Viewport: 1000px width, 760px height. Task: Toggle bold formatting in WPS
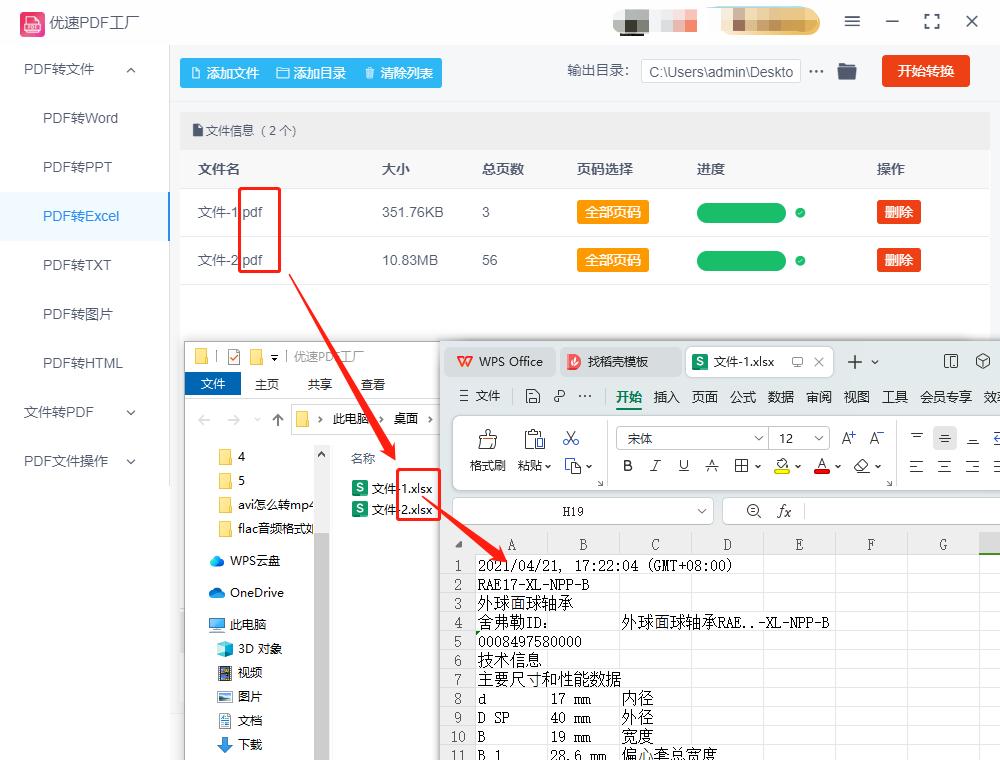click(x=628, y=466)
